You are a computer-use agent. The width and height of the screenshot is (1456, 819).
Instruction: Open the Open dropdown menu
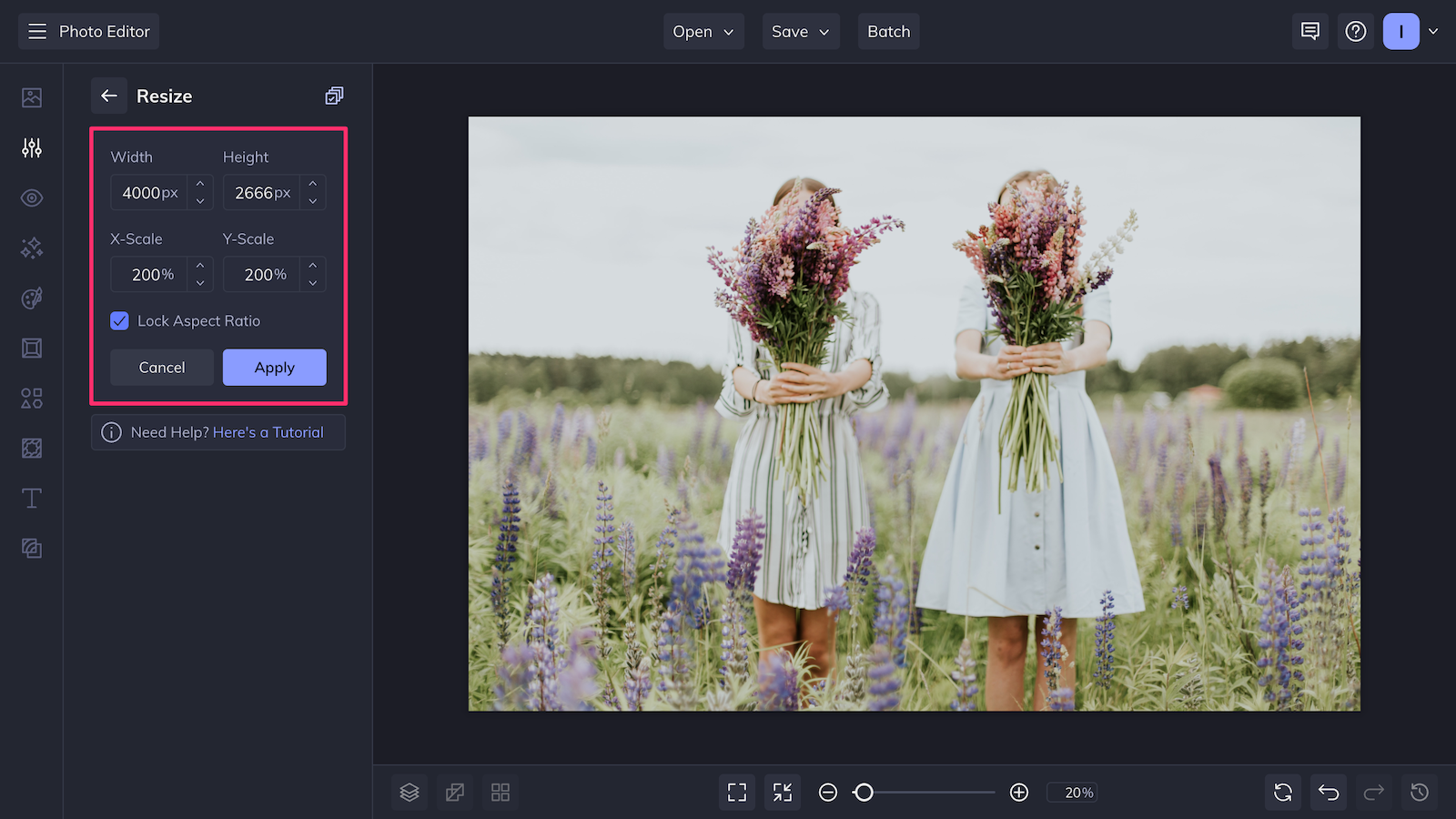pyautogui.click(x=703, y=31)
